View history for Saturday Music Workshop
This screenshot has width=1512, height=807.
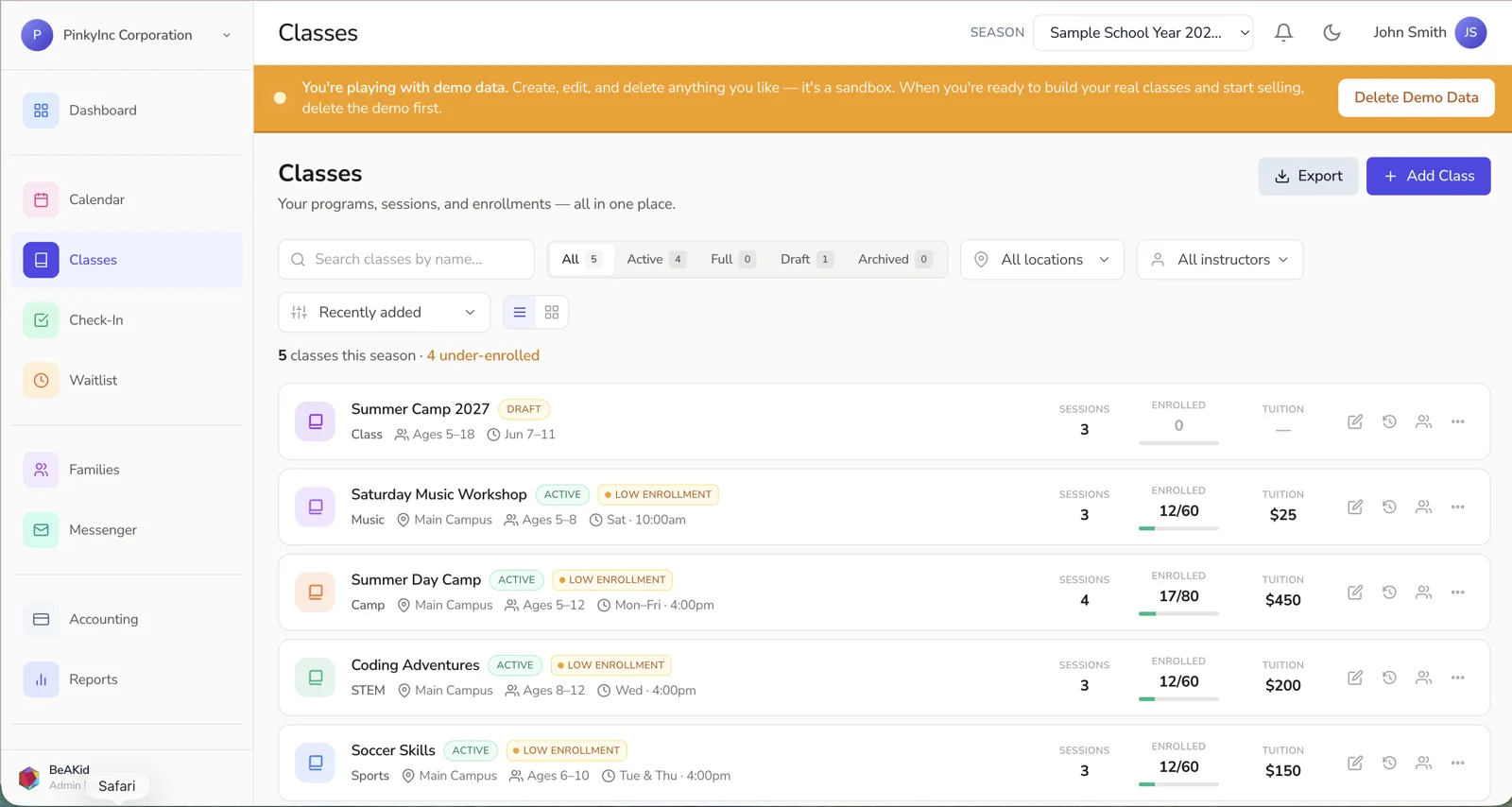1389,507
